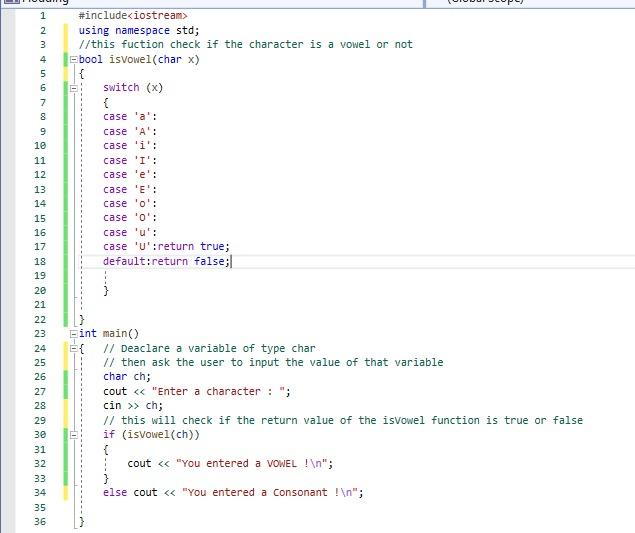Viewport: 635px width, 533px height.
Task: Click closing brace of main on line 36
Action: [x=81, y=522]
